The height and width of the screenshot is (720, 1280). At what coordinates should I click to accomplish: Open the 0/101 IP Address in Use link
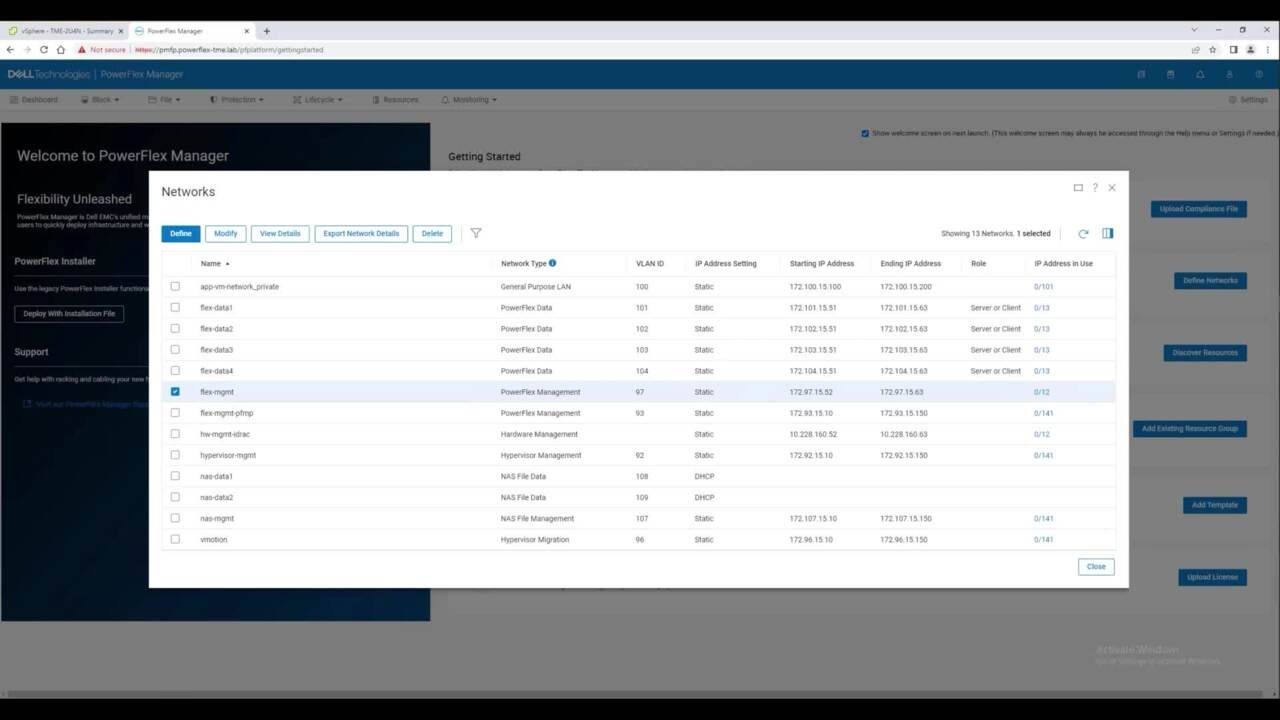pos(1043,287)
